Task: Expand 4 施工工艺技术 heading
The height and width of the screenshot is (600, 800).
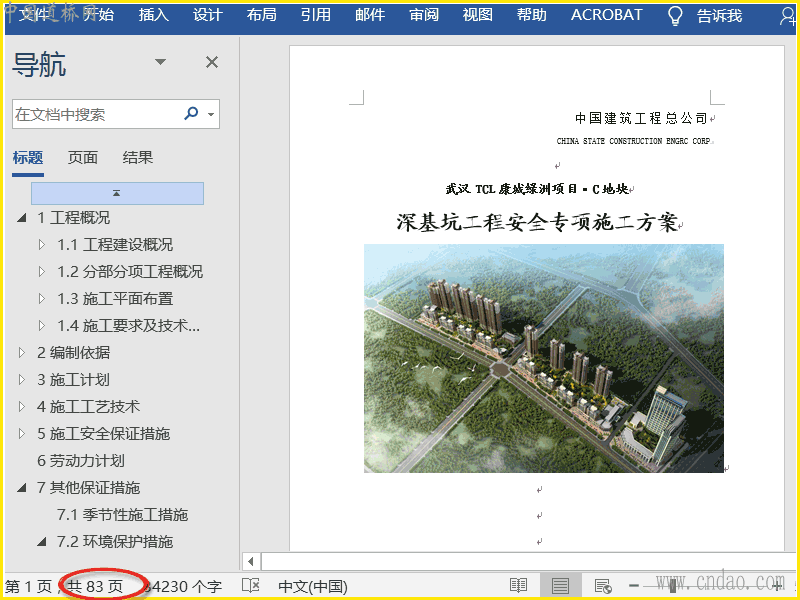Action: coord(21,407)
